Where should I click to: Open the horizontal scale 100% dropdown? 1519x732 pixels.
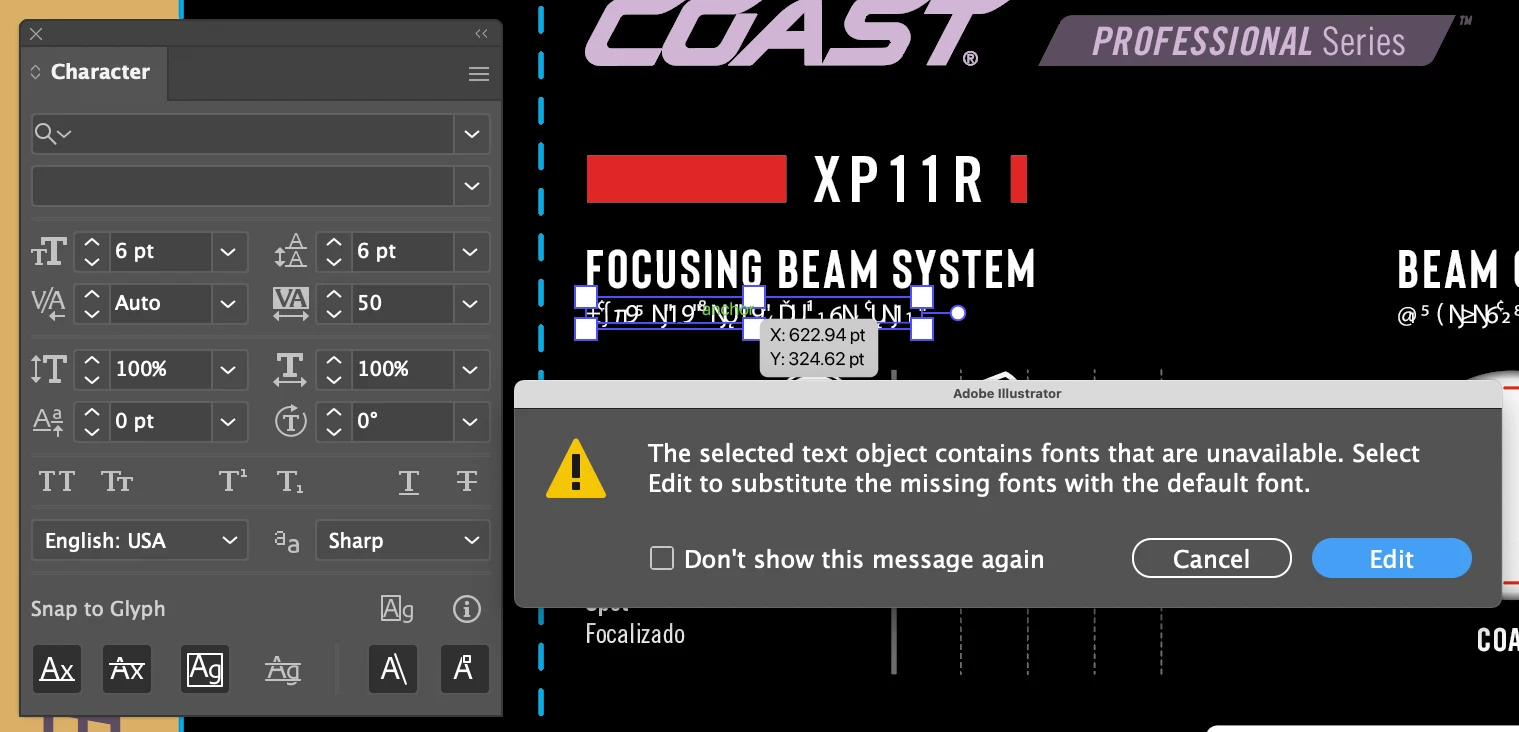coord(472,370)
